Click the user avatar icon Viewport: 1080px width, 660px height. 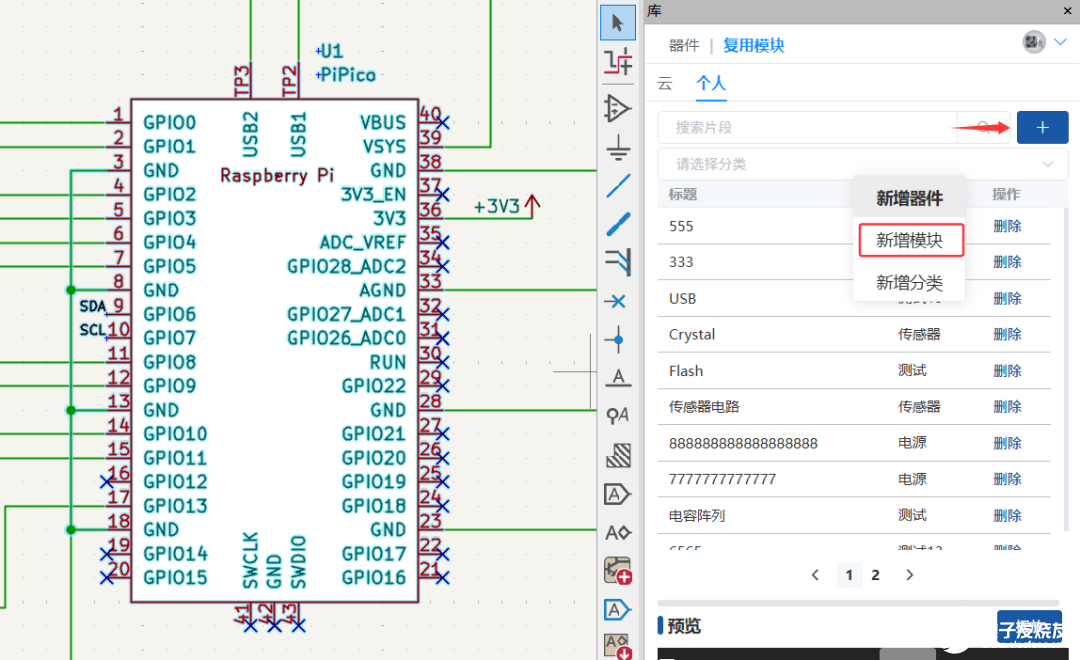[x=1033, y=42]
